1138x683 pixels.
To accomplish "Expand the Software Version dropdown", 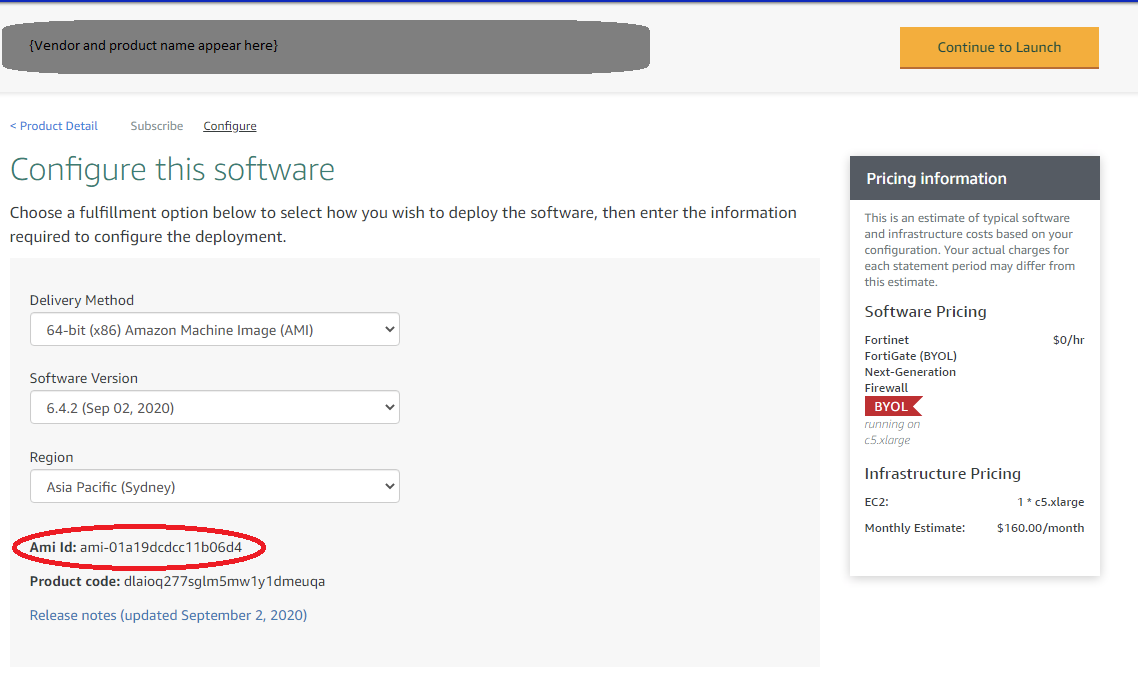I will 214,408.
